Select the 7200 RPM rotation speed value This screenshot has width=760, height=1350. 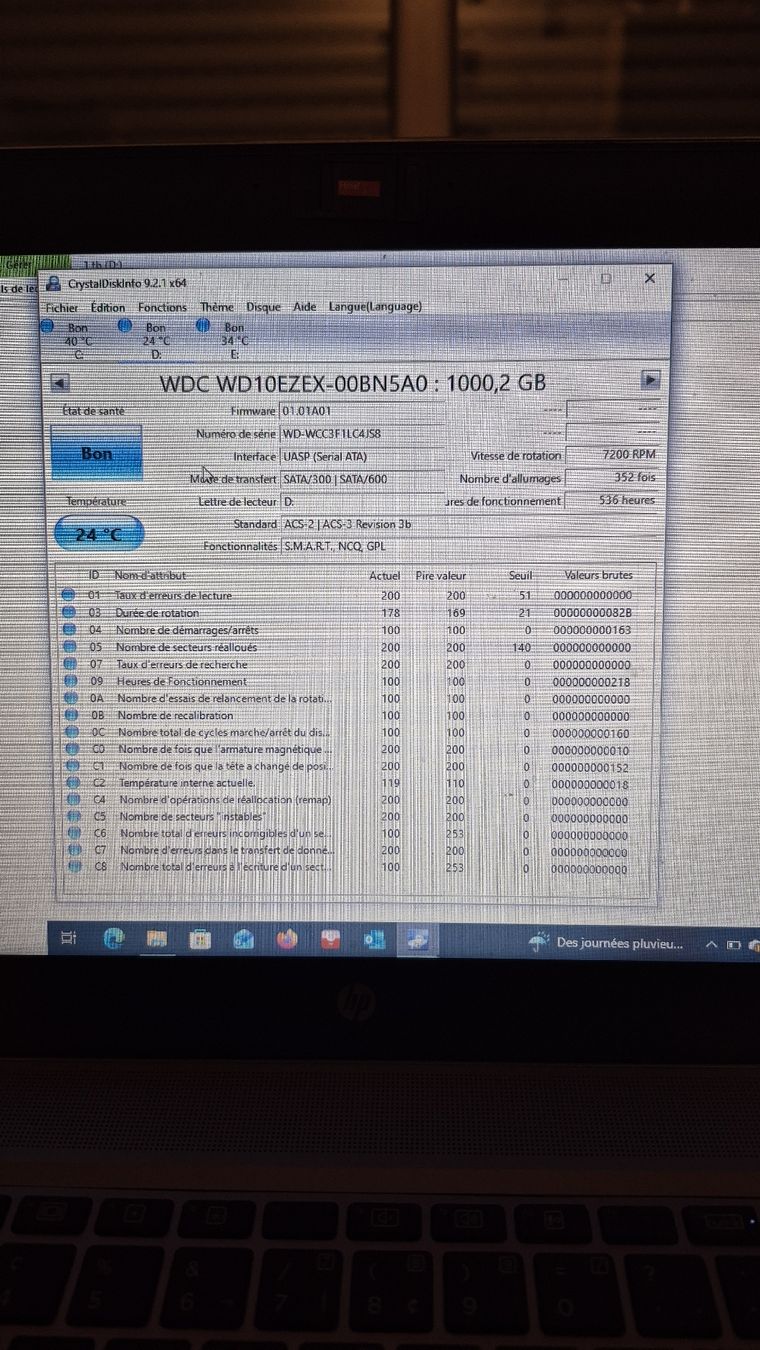(x=612, y=454)
